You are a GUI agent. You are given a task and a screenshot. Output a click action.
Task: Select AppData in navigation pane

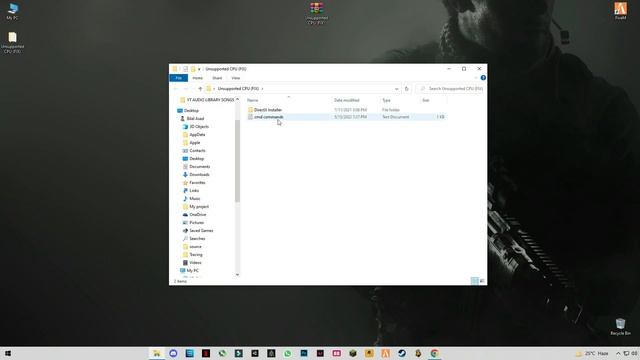click(x=194, y=135)
